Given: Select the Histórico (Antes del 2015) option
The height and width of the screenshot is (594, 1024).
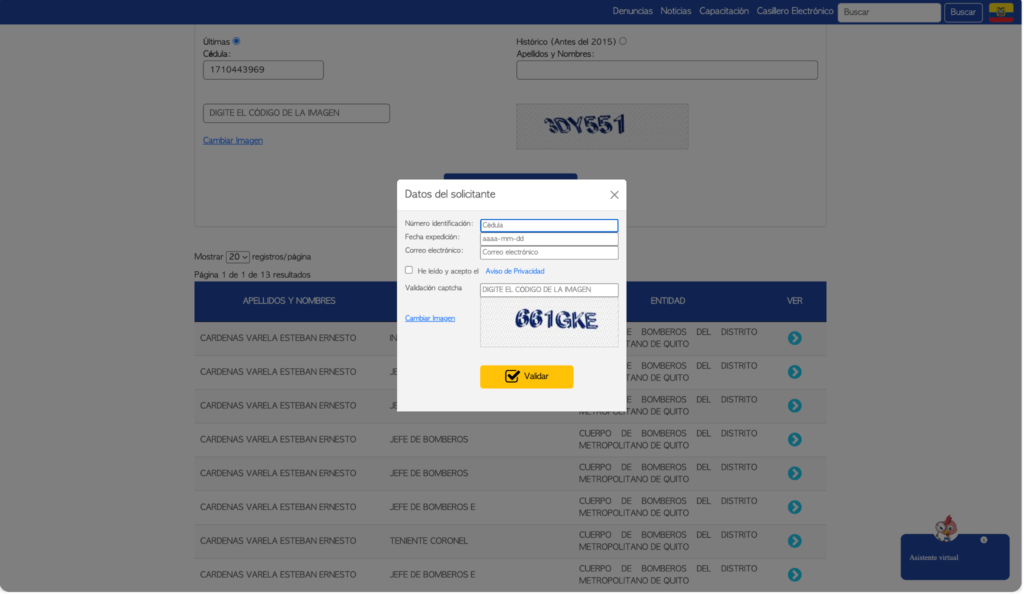Looking at the screenshot, I should coord(623,41).
